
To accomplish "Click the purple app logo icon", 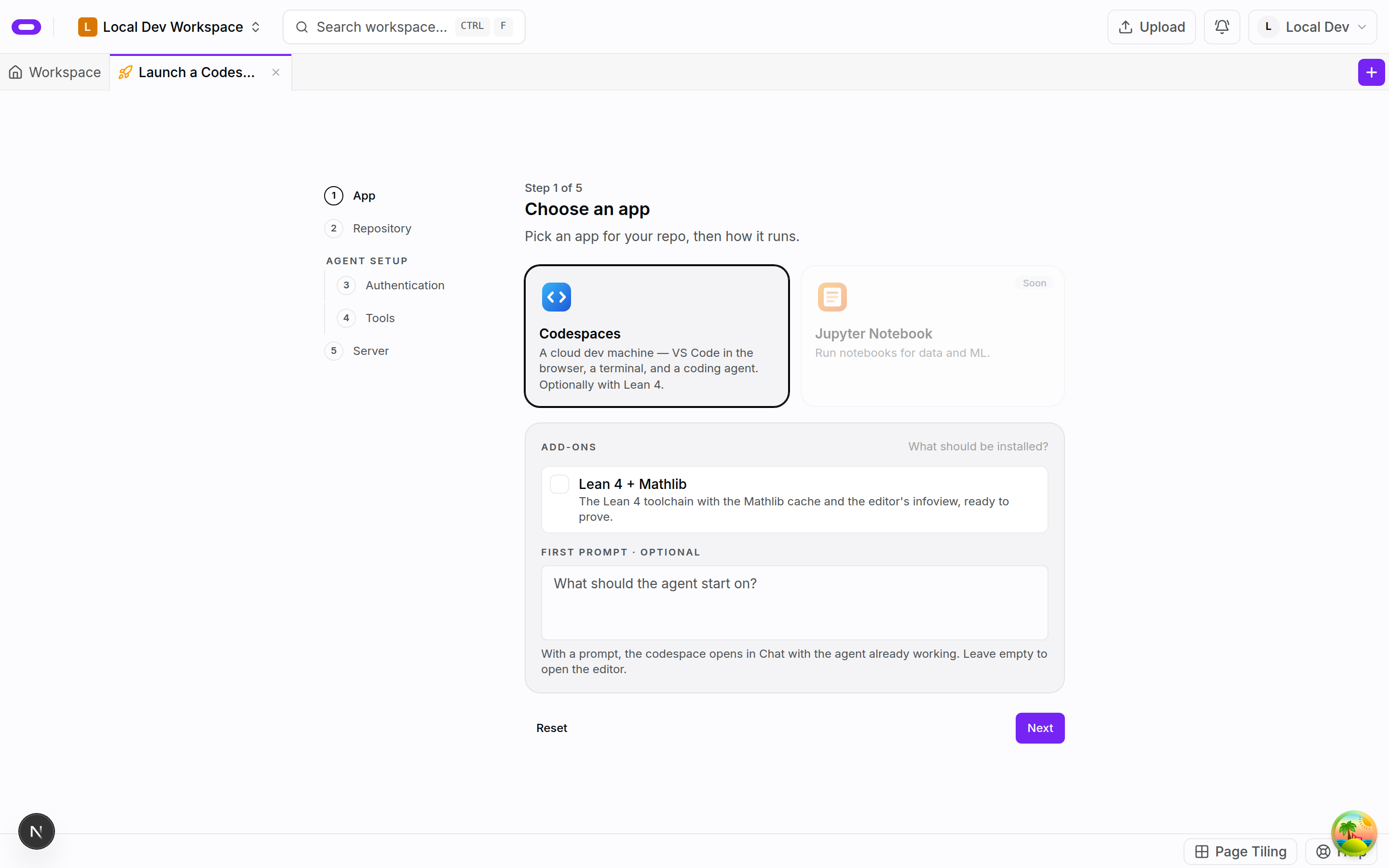I will click(x=27, y=27).
